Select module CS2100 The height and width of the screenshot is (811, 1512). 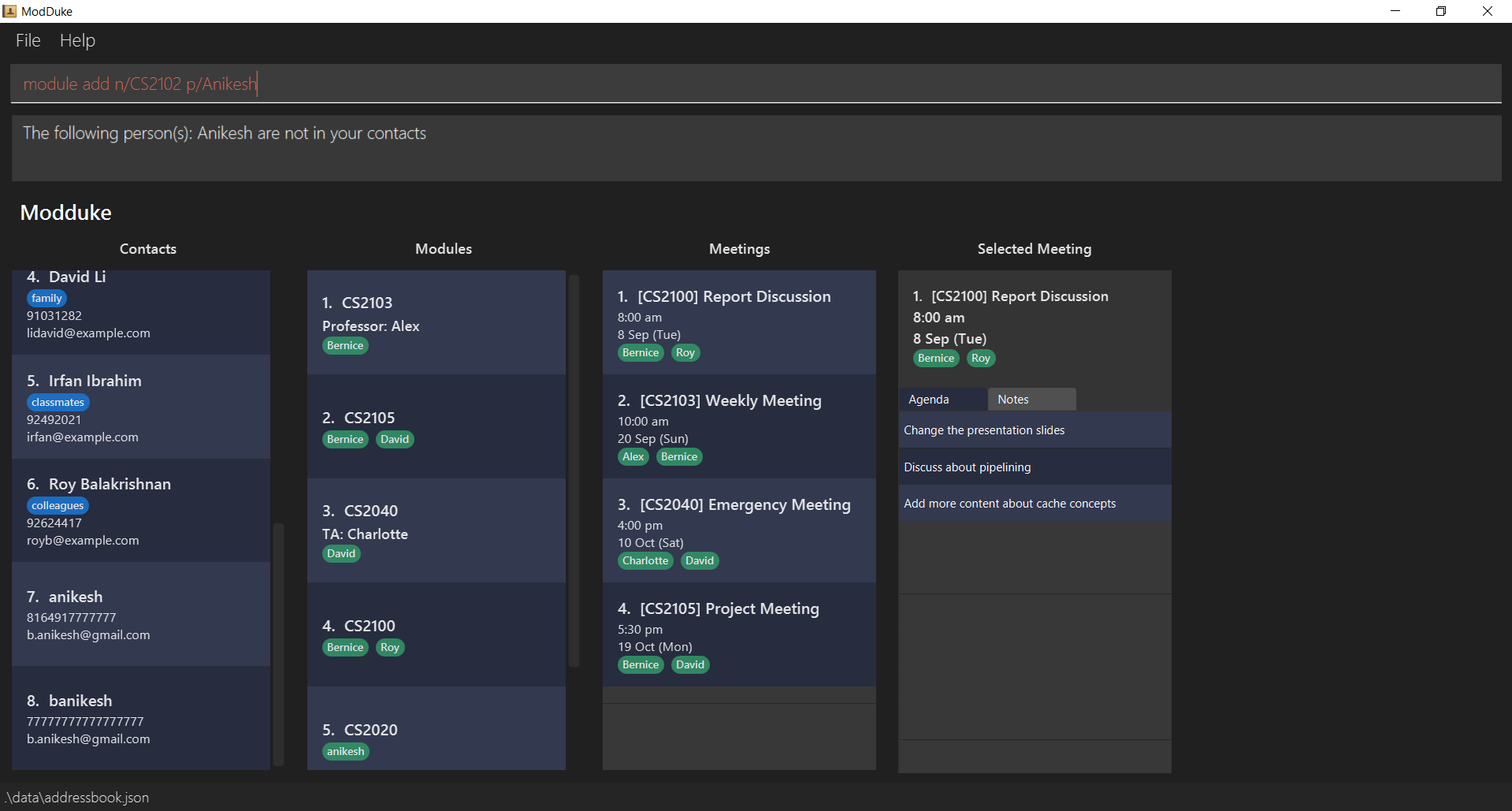[437, 634]
